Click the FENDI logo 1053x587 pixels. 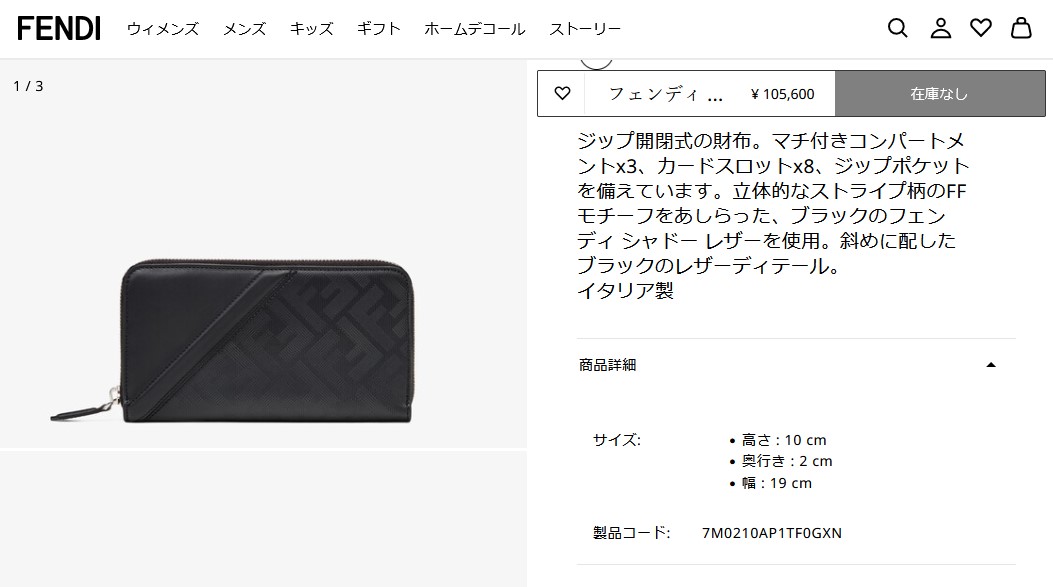coord(59,29)
